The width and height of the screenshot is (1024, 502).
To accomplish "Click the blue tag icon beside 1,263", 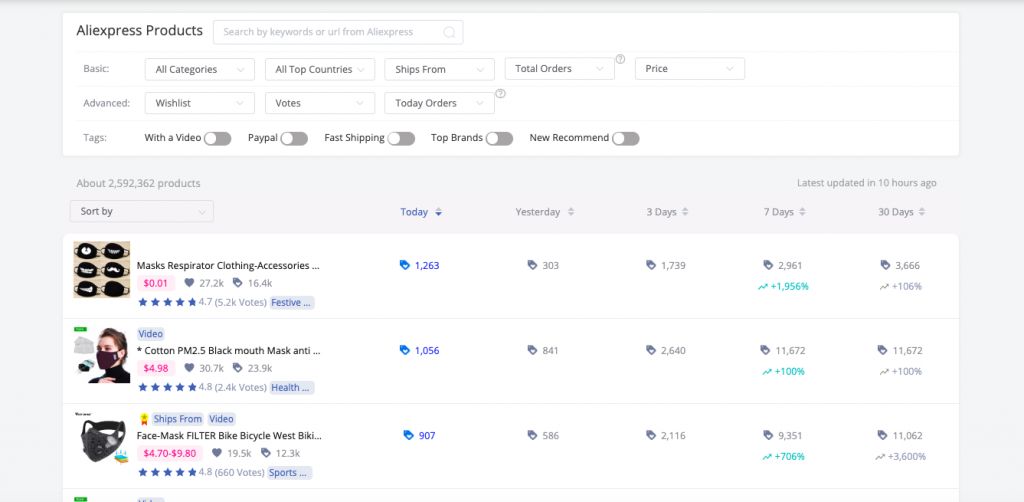I will 405,265.
